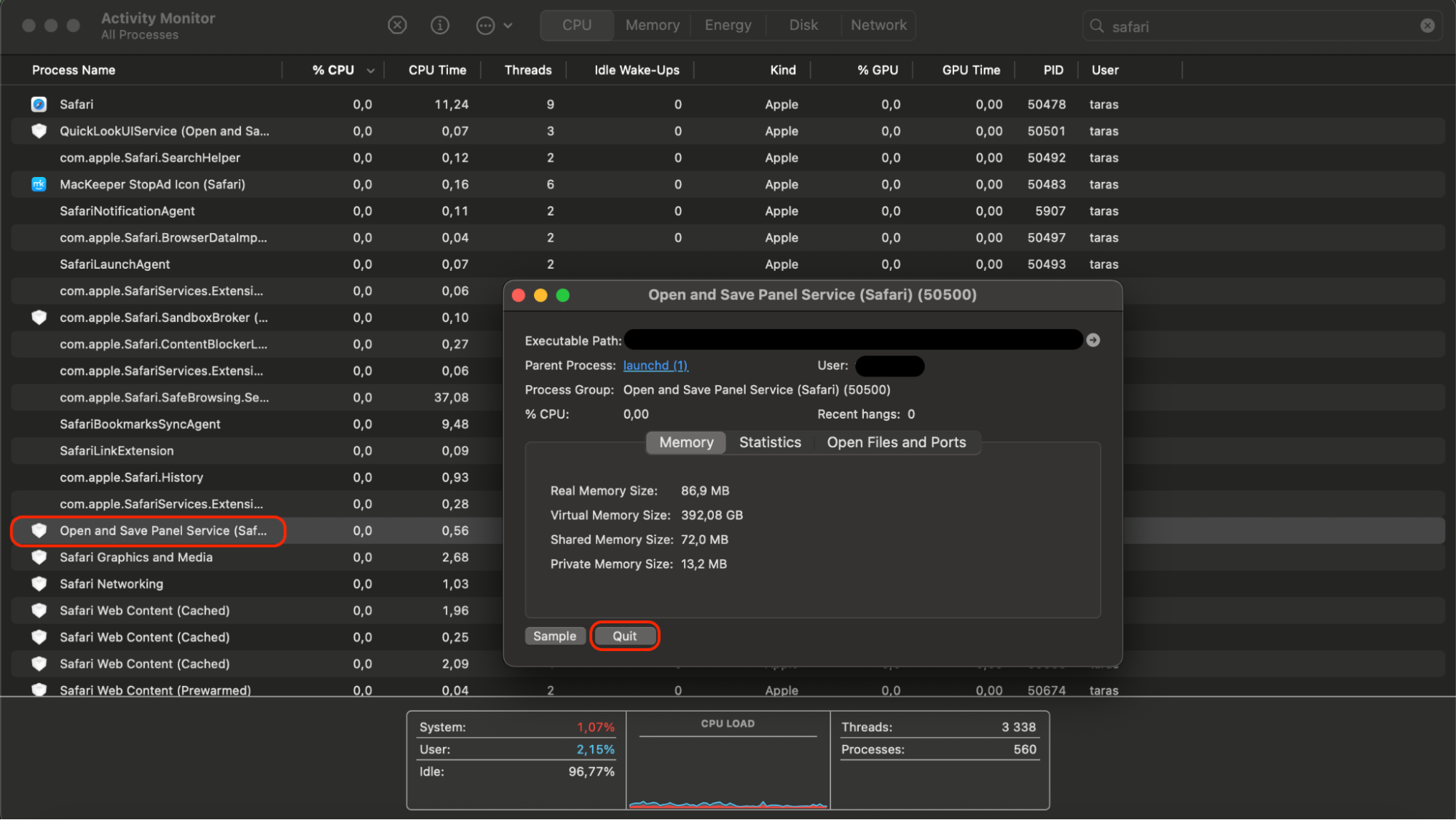Image resolution: width=1456 pixels, height=820 pixels.
Task: Open the launchd (1) parent process link
Action: (656, 366)
